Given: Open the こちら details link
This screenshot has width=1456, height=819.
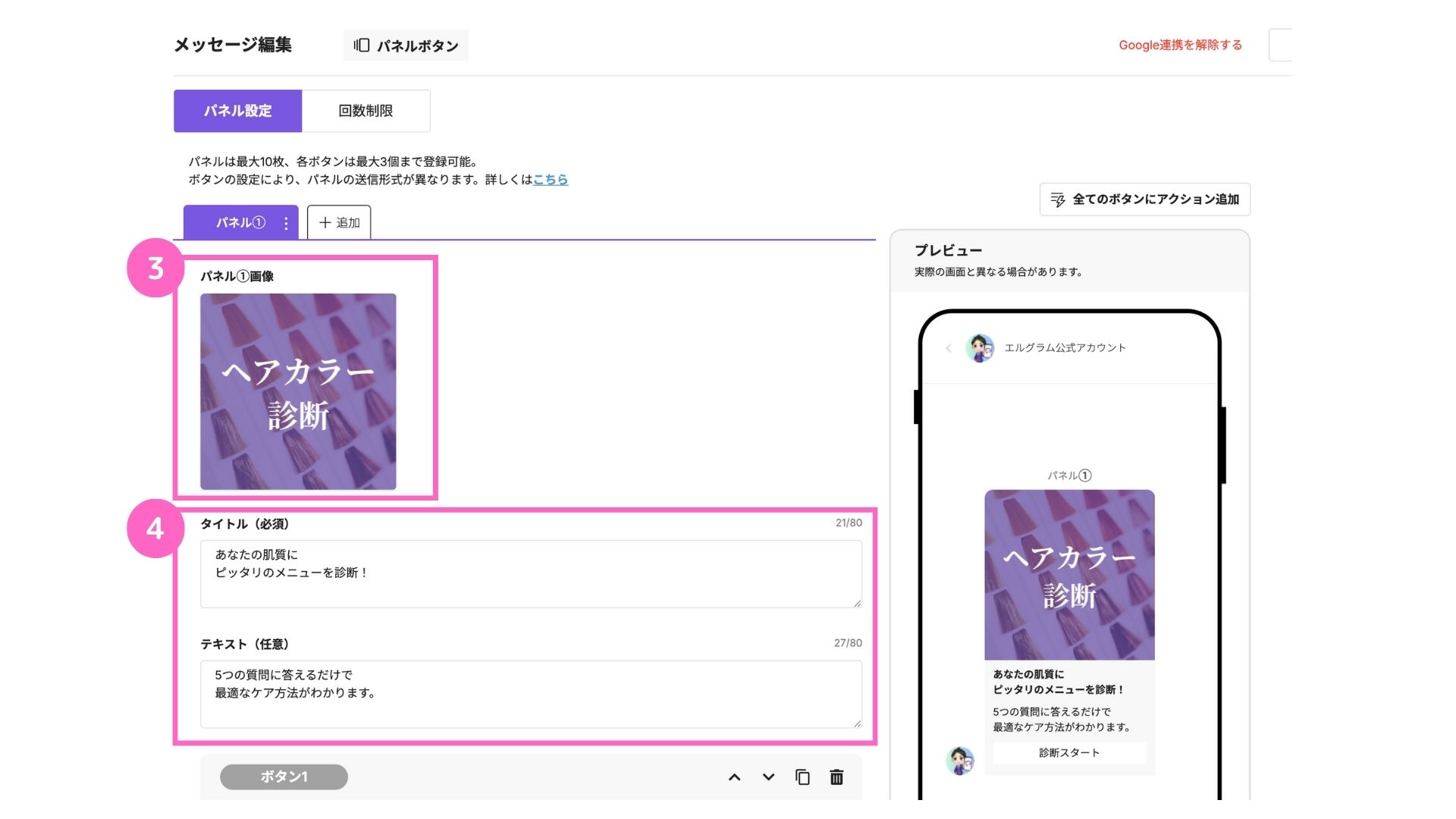Looking at the screenshot, I should 551,180.
